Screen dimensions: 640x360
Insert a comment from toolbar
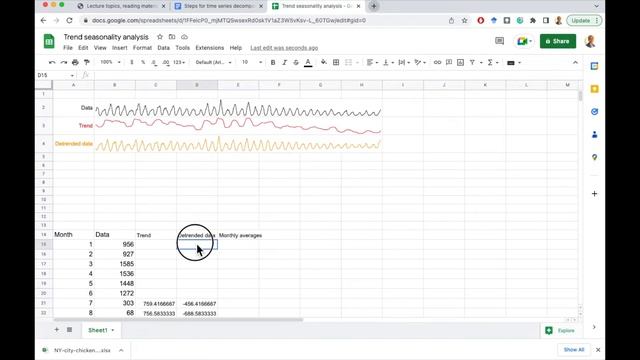point(449,62)
